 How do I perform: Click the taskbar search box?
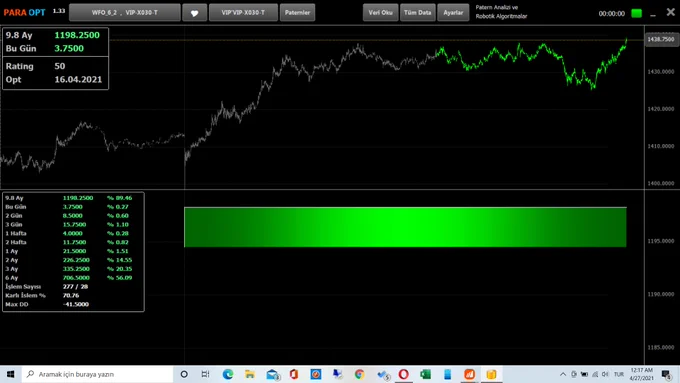97,374
